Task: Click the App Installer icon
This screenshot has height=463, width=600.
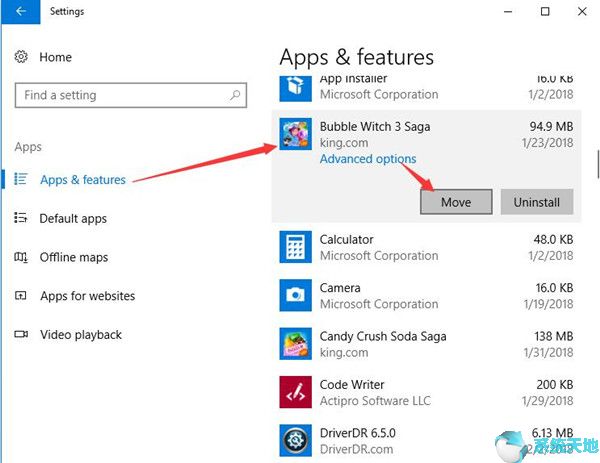Action: click(295, 86)
